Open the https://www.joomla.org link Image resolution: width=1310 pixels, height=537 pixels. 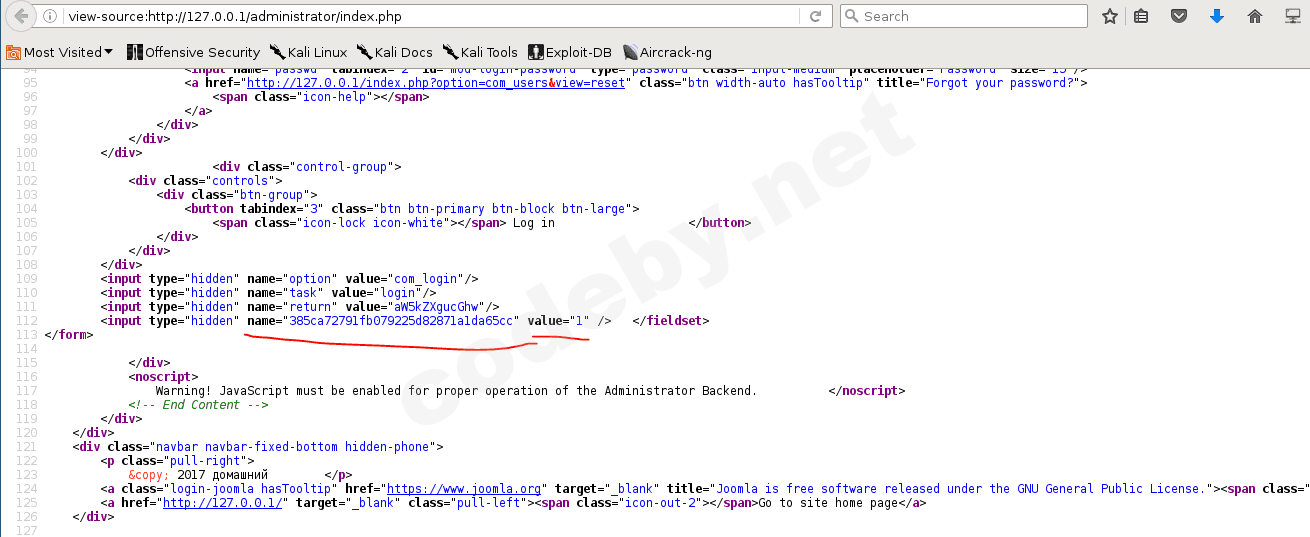pyautogui.click(x=464, y=489)
